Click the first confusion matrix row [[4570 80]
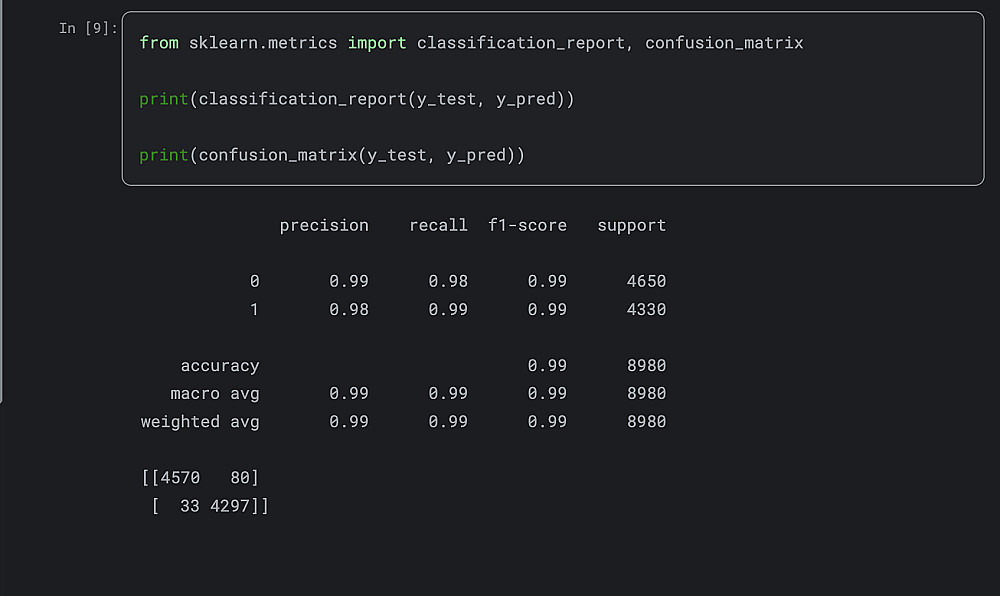This screenshot has height=596, width=1000. 200,478
